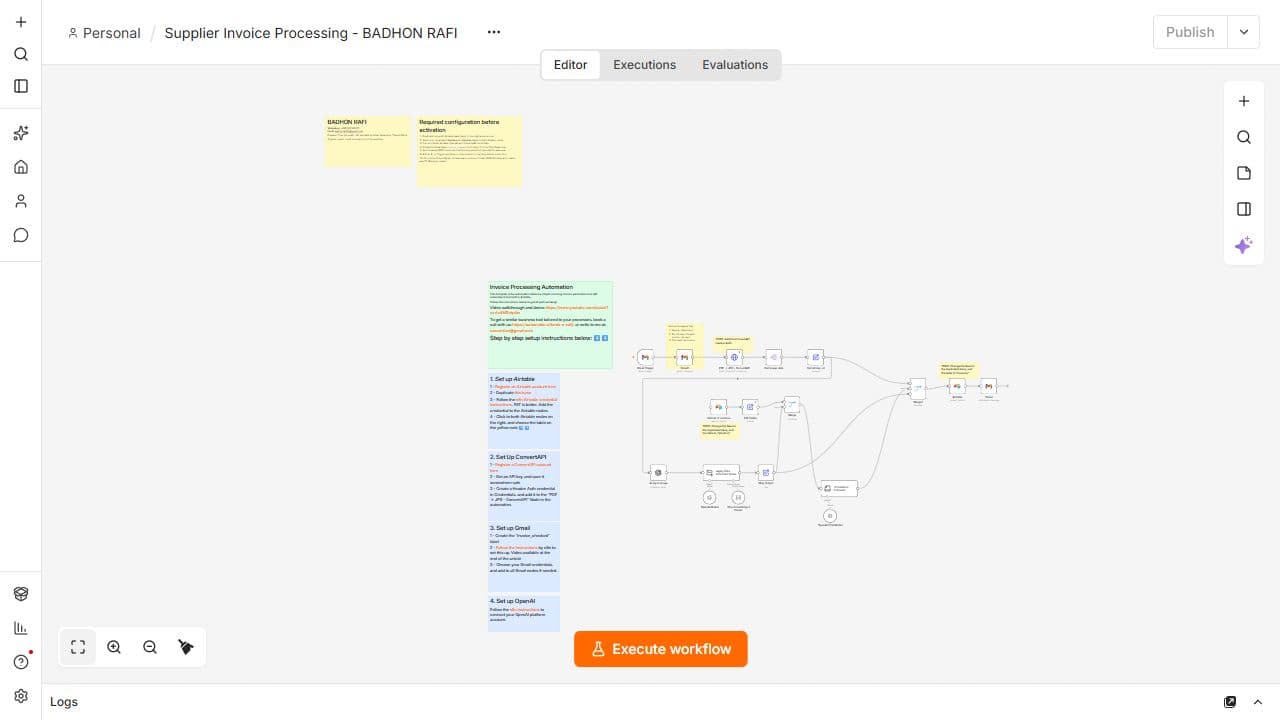Select the BADHON RAFI sticky note

[368, 141]
